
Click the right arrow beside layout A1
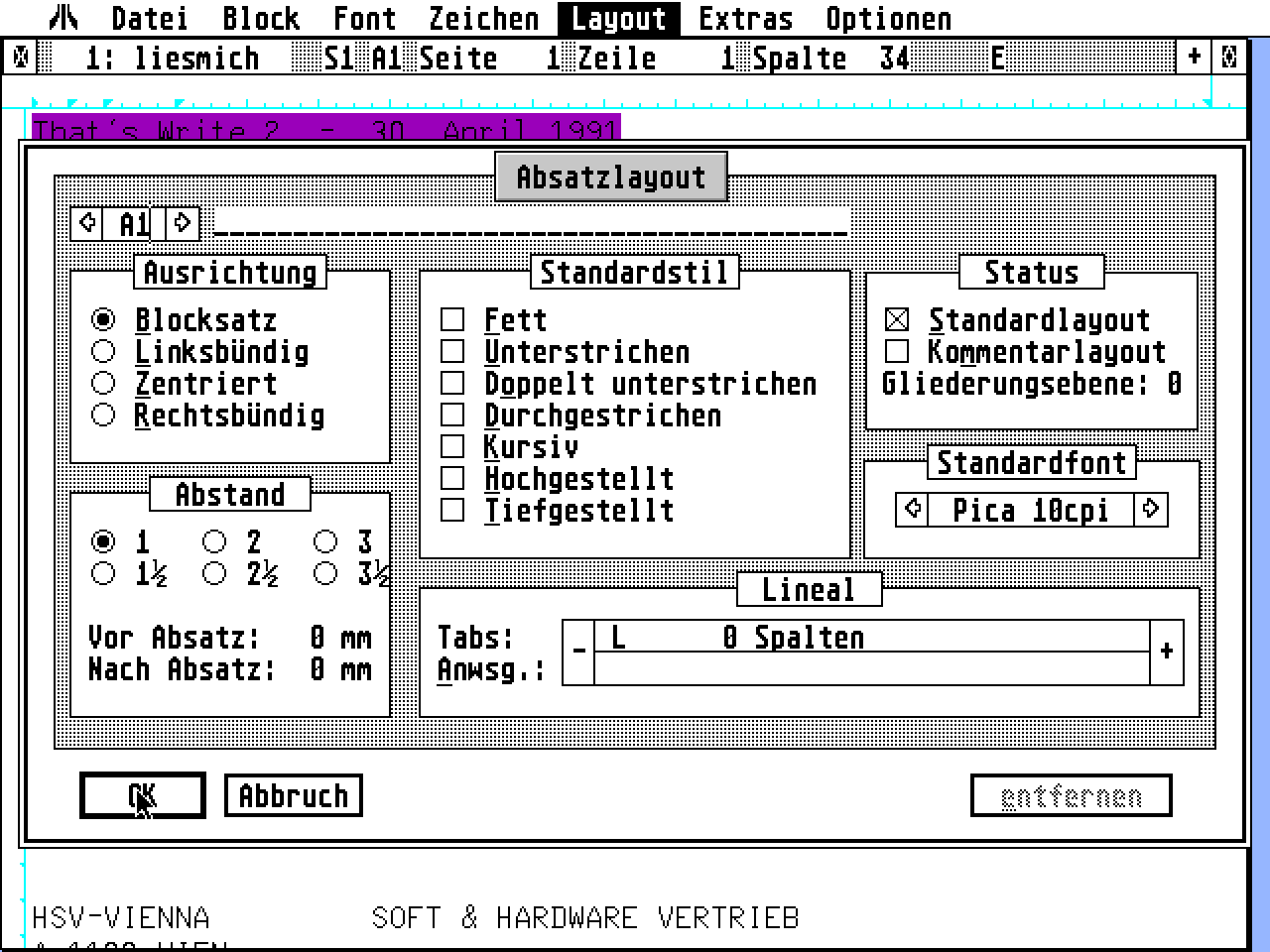click(x=182, y=223)
